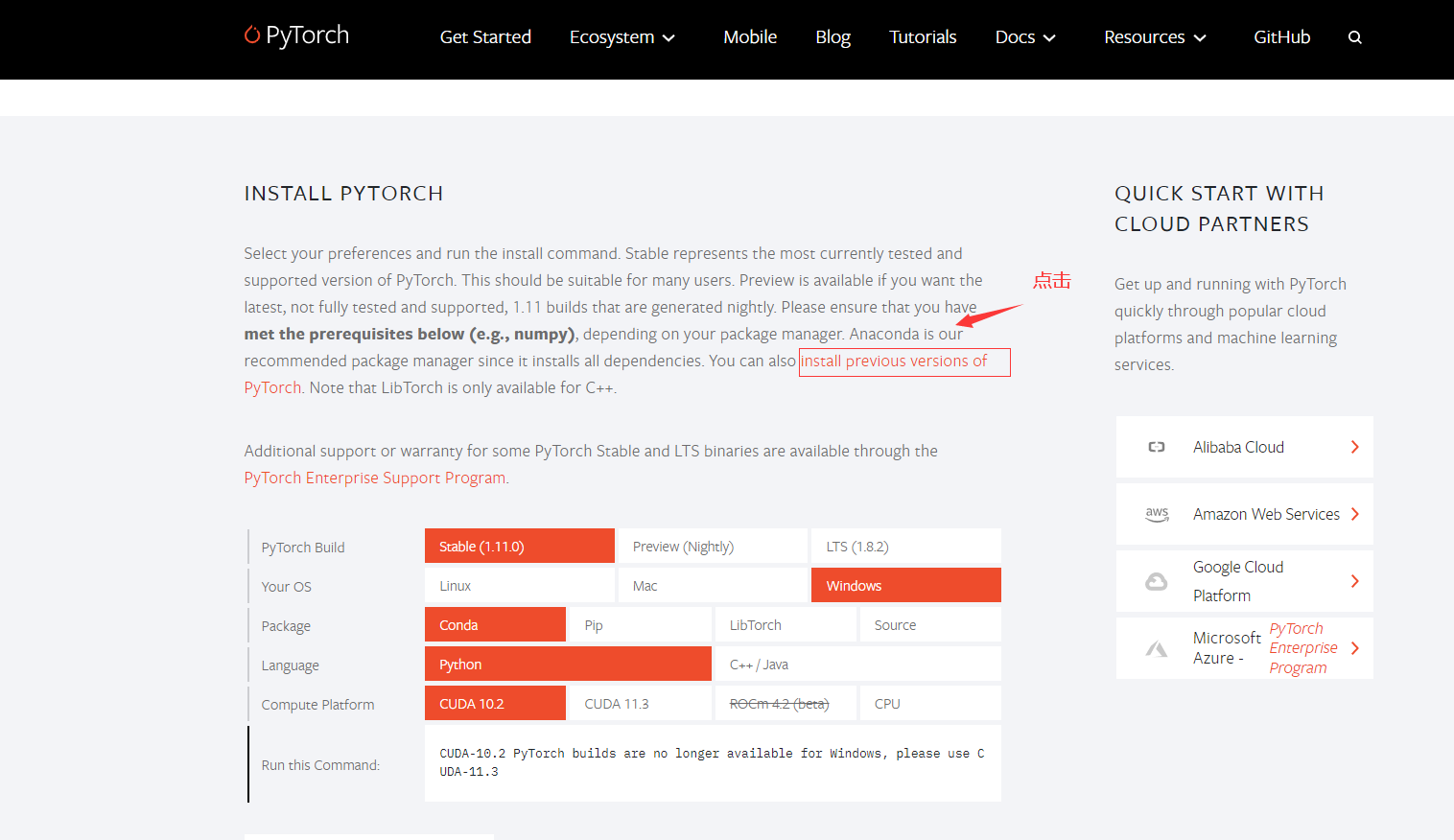The width and height of the screenshot is (1454, 840).
Task: Open the Blog nav item
Action: [x=833, y=37]
